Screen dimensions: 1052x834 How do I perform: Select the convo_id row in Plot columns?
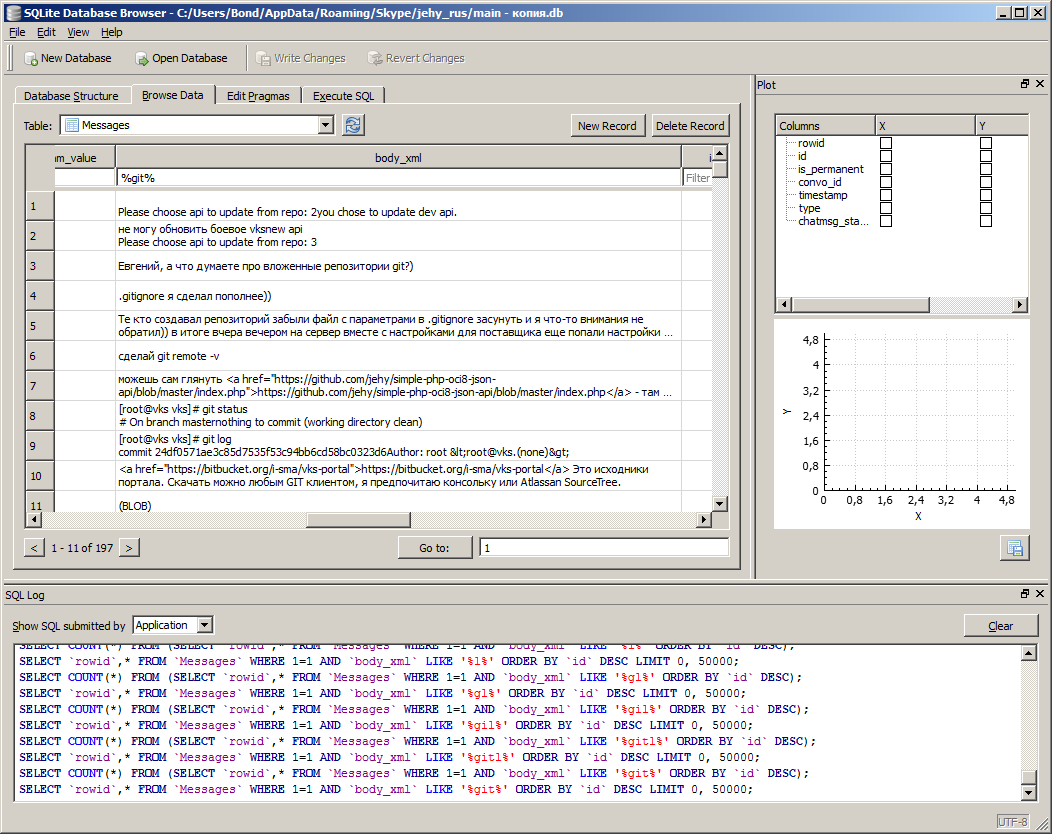[819, 182]
